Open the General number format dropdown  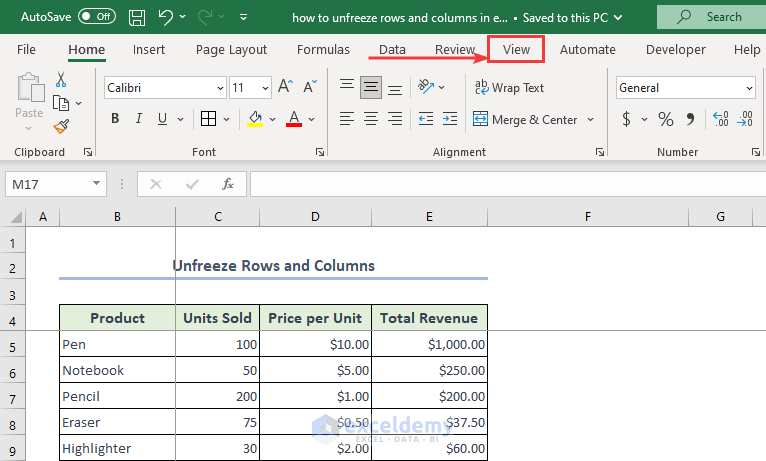click(x=749, y=88)
